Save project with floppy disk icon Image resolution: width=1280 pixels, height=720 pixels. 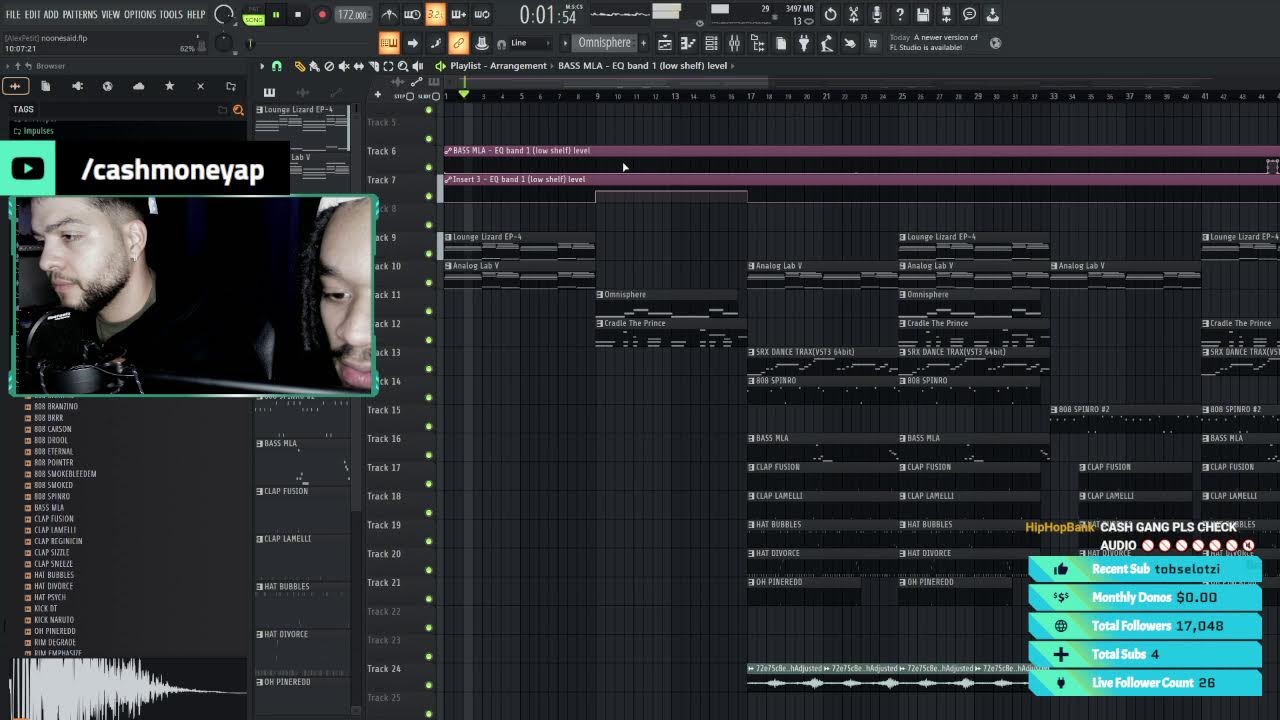tap(922, 15)
